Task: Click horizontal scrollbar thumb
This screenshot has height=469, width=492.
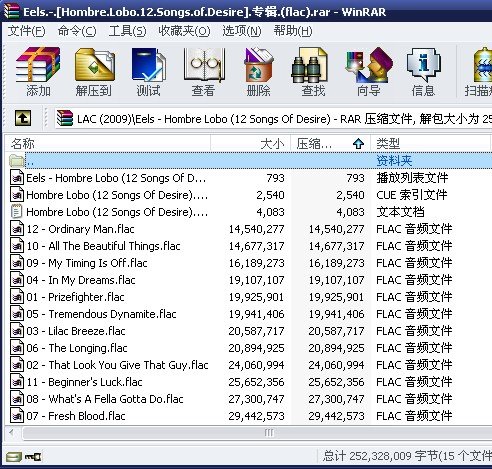Action: [257, 433]
